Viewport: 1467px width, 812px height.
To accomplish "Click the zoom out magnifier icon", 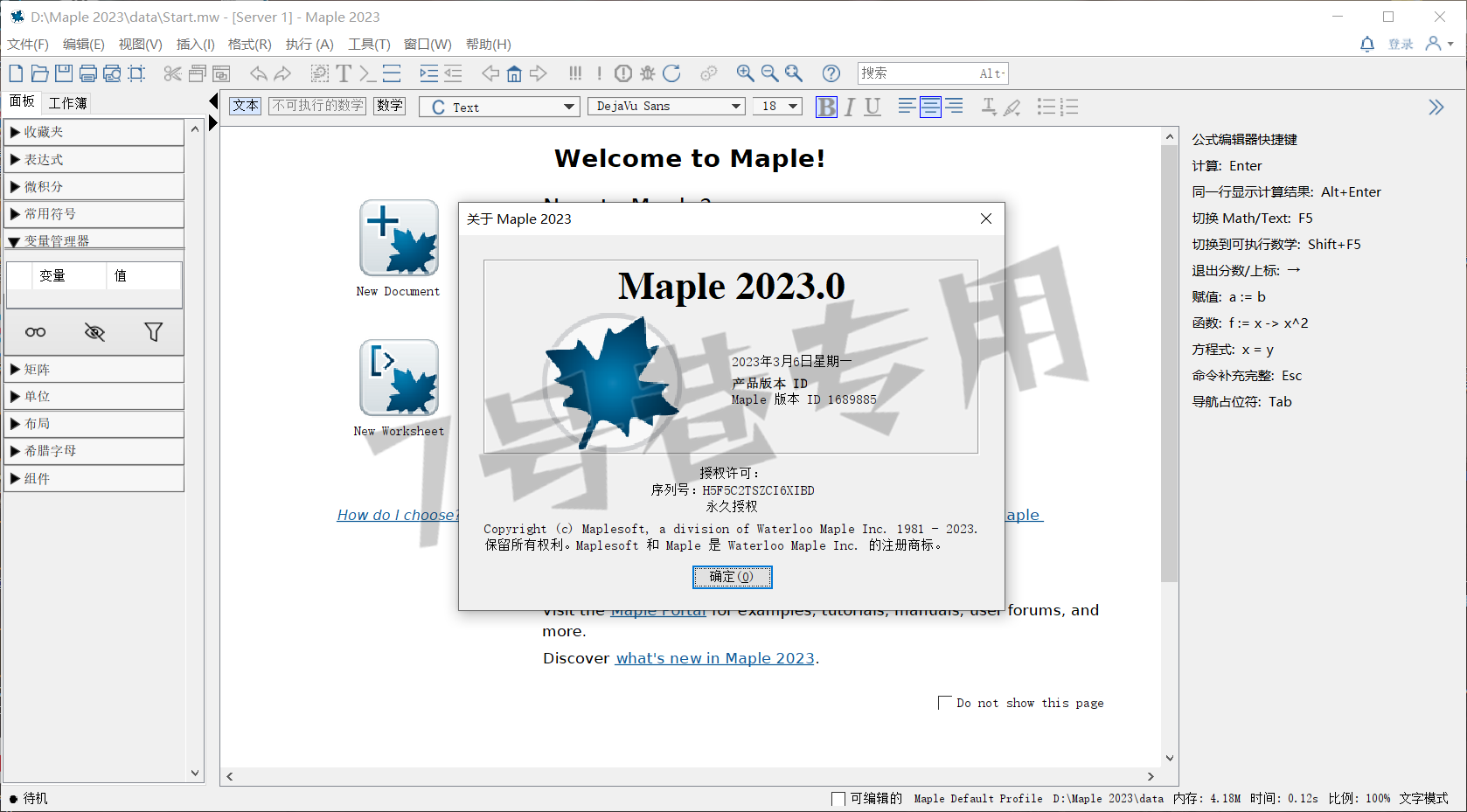I will tap(769, 73).
